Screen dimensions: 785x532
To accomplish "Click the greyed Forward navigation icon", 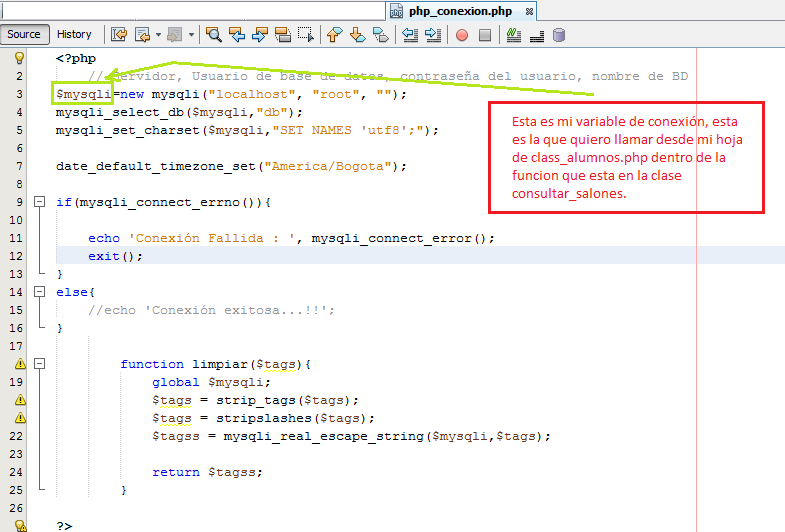I will 174,35.
